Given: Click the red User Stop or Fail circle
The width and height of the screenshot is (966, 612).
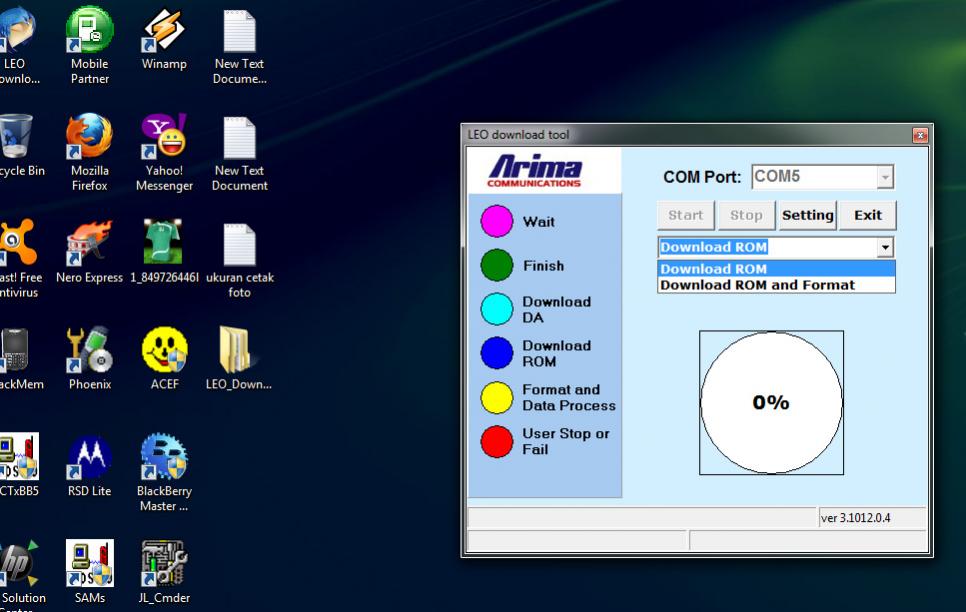Looking at the screenshot, I should coord(497,441).
